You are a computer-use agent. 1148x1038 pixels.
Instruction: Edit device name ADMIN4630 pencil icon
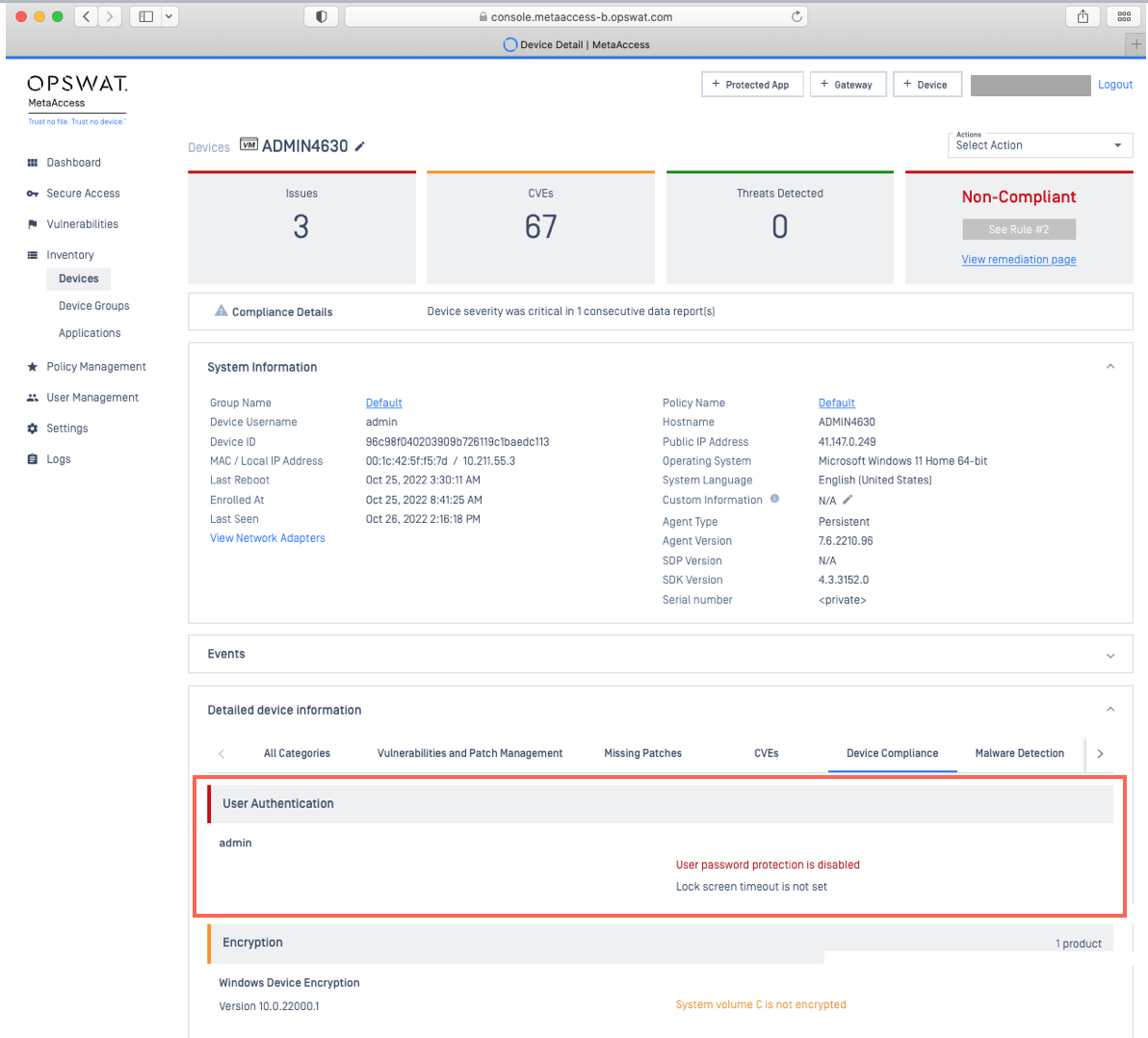359,146
